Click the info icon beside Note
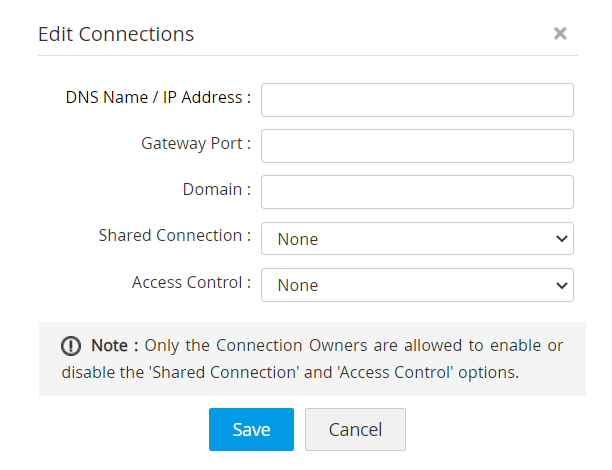This screenshot has height=470, width=612. [71, 346]
